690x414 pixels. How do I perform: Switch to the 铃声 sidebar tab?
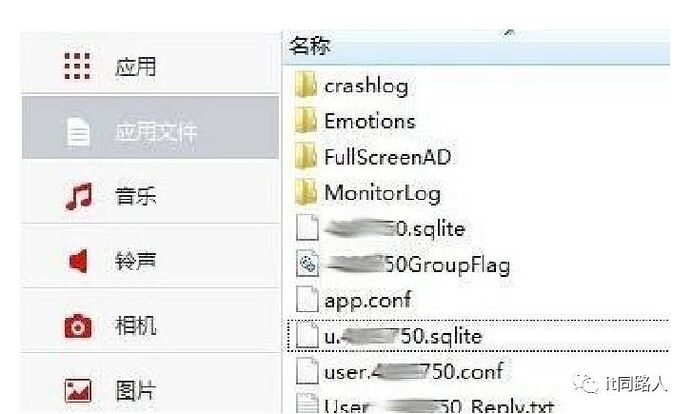click(x=150, y=257)
